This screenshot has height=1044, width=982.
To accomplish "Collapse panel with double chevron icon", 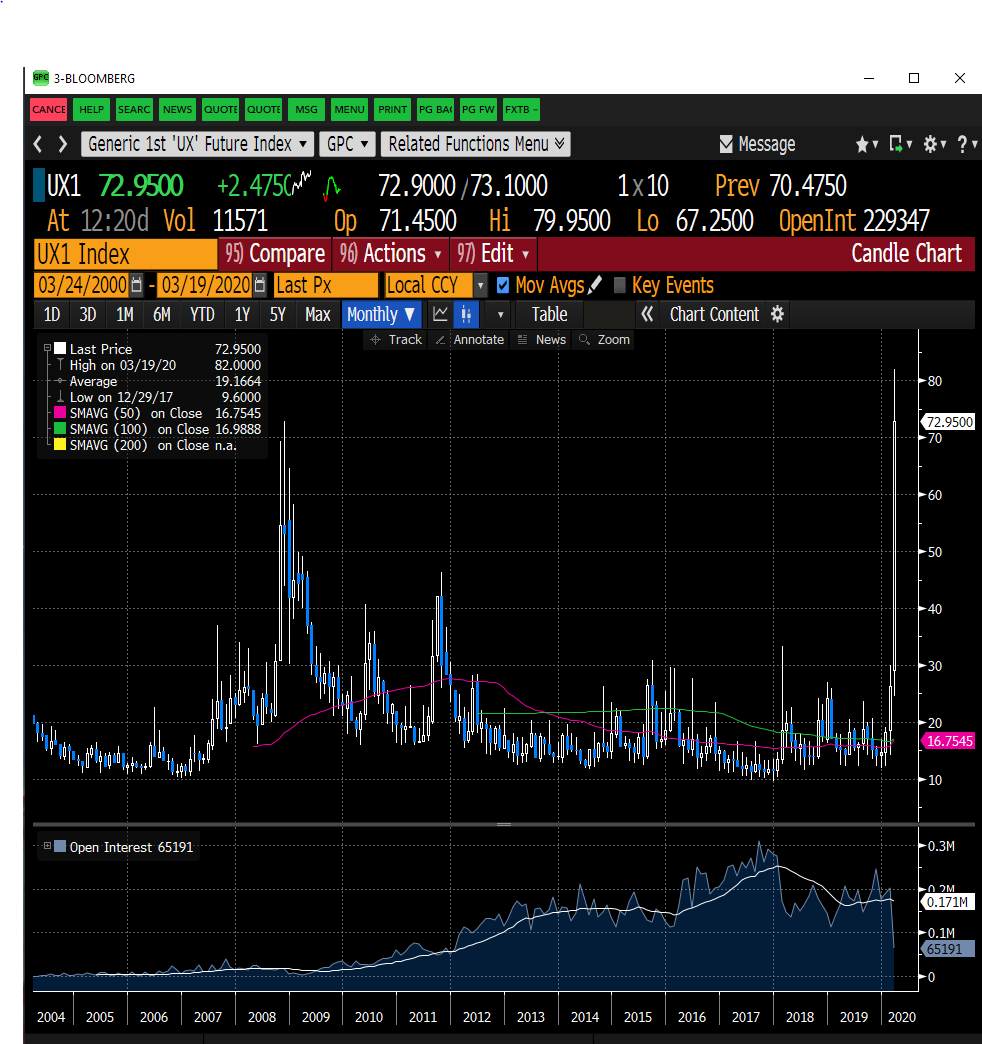I will point(646,314).
